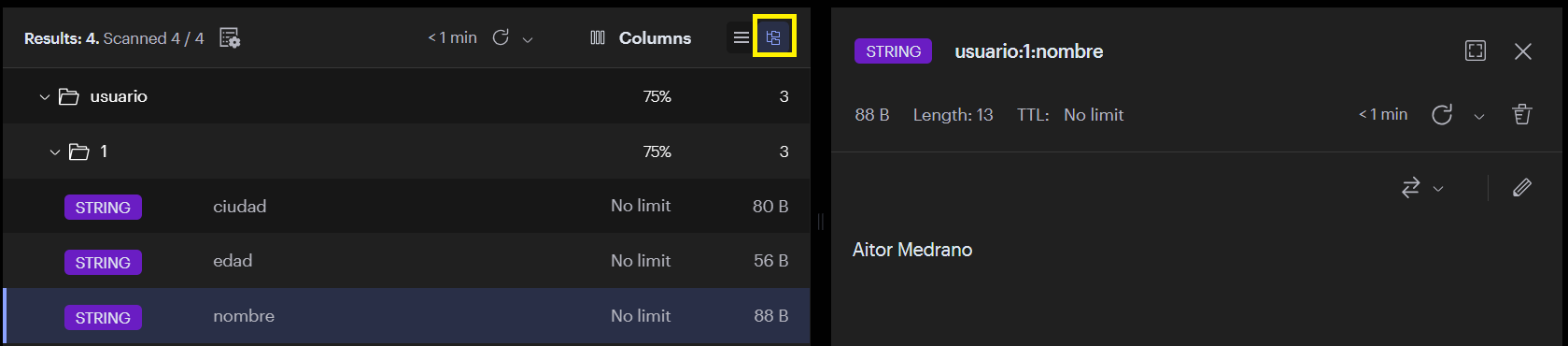The height and width of the screenshot is (346, 1568).
Task: Open the value format switcher
Action: [x=1422, y=187]
